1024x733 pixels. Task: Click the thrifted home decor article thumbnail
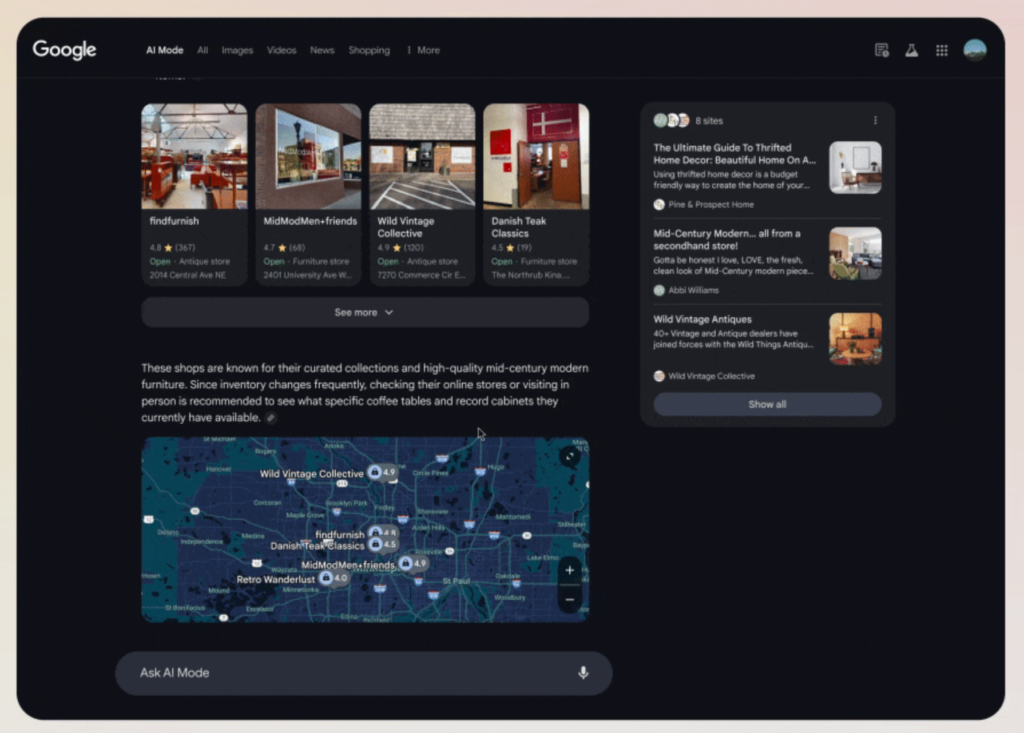tap(856, 168)
